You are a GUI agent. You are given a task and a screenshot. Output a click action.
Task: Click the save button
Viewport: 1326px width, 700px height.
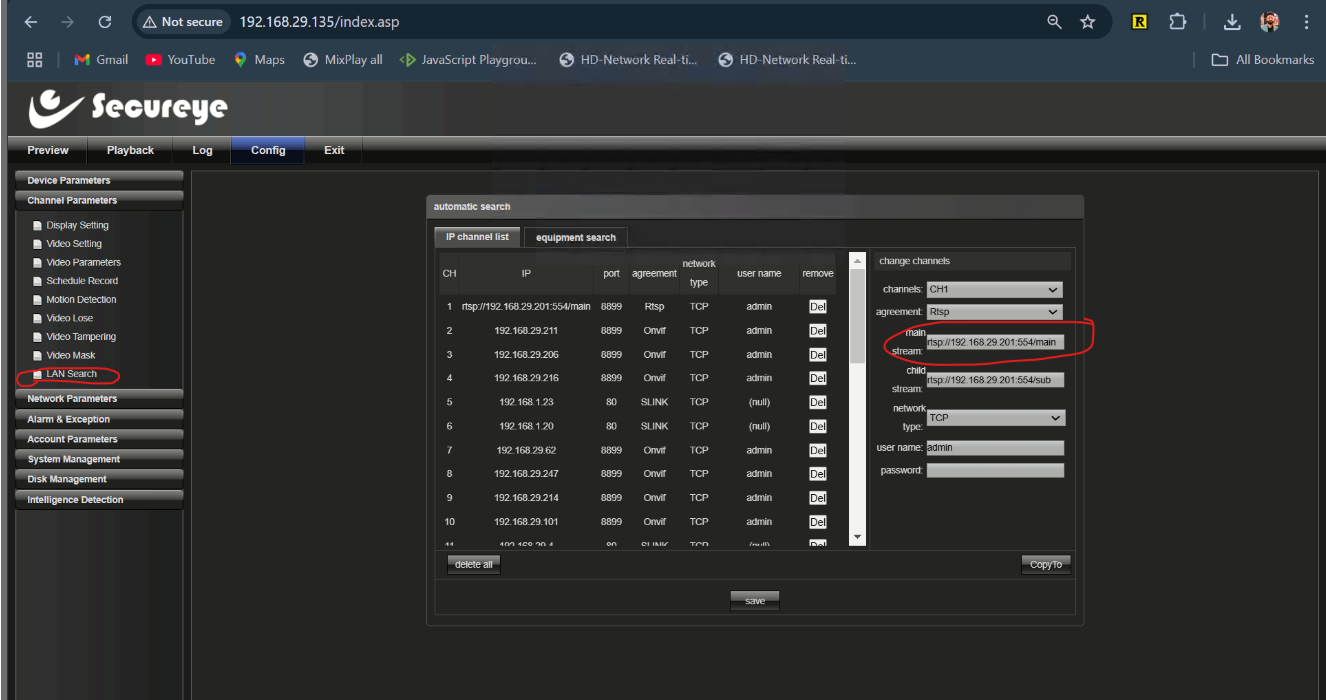point(755,601)
